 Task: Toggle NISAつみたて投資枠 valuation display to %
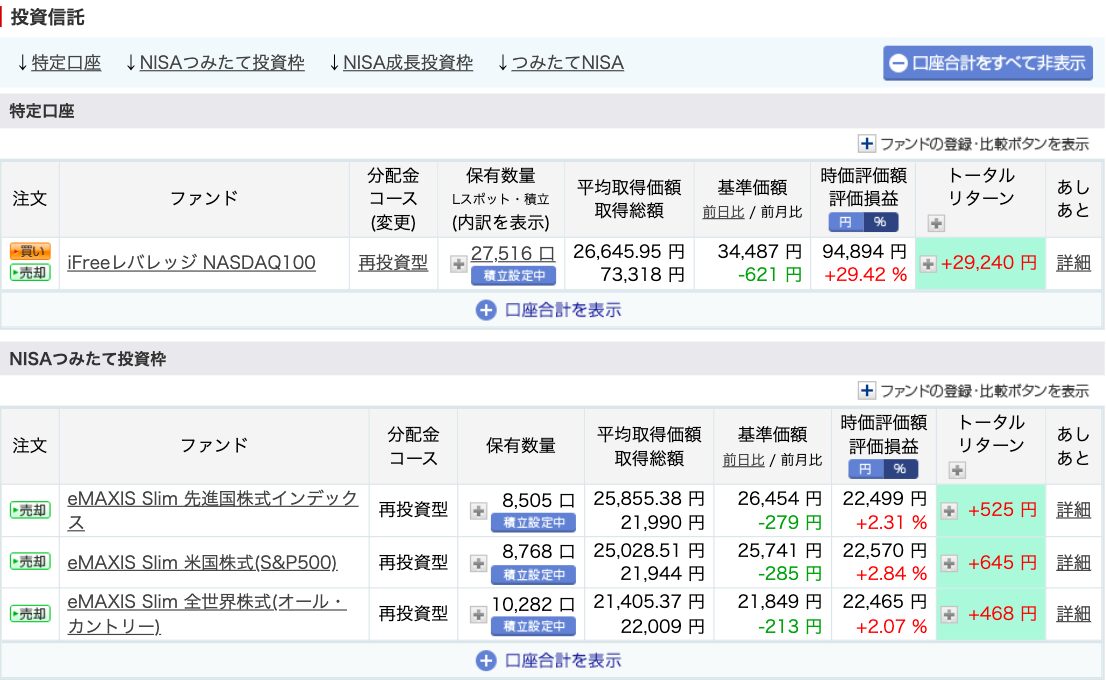click(900, 469)
